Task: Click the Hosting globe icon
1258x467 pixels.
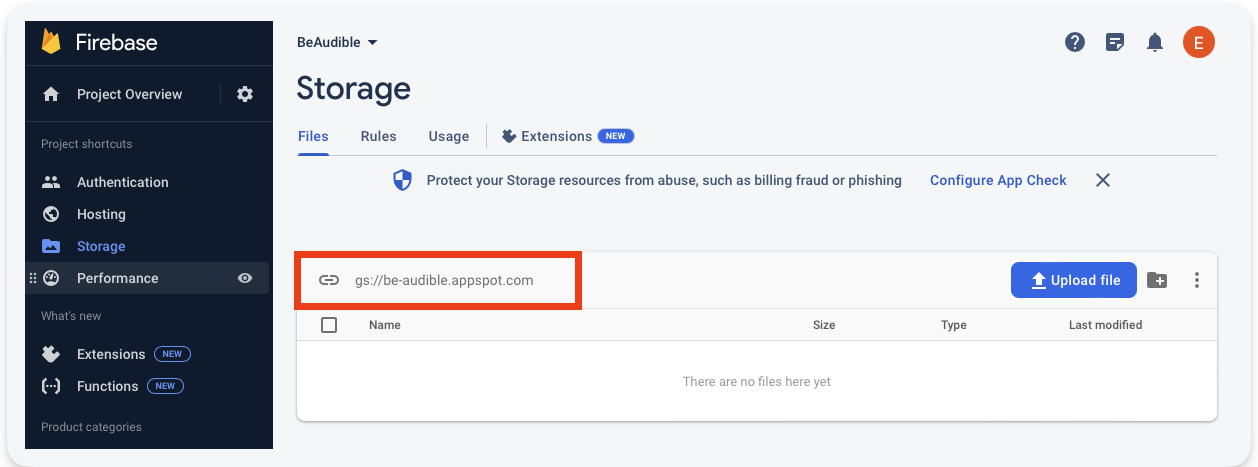Action: click(x=51, y=214)
